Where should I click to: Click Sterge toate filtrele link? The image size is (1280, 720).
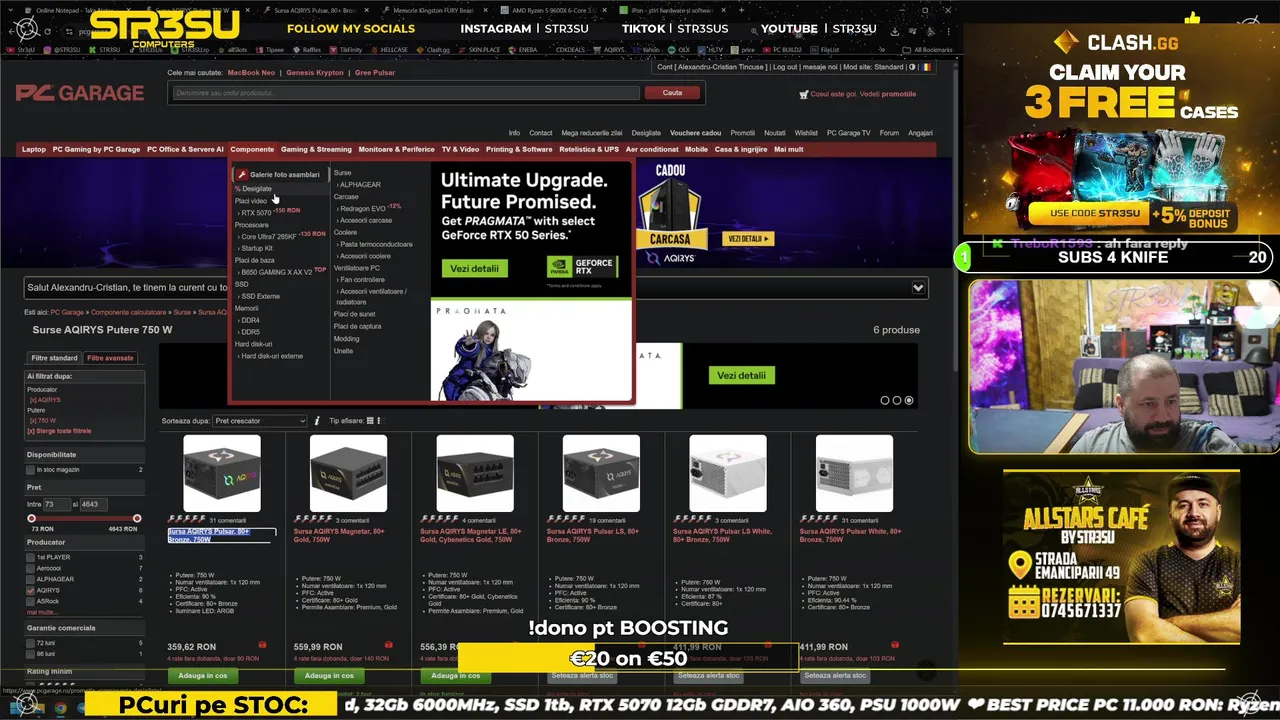[60, 431]
